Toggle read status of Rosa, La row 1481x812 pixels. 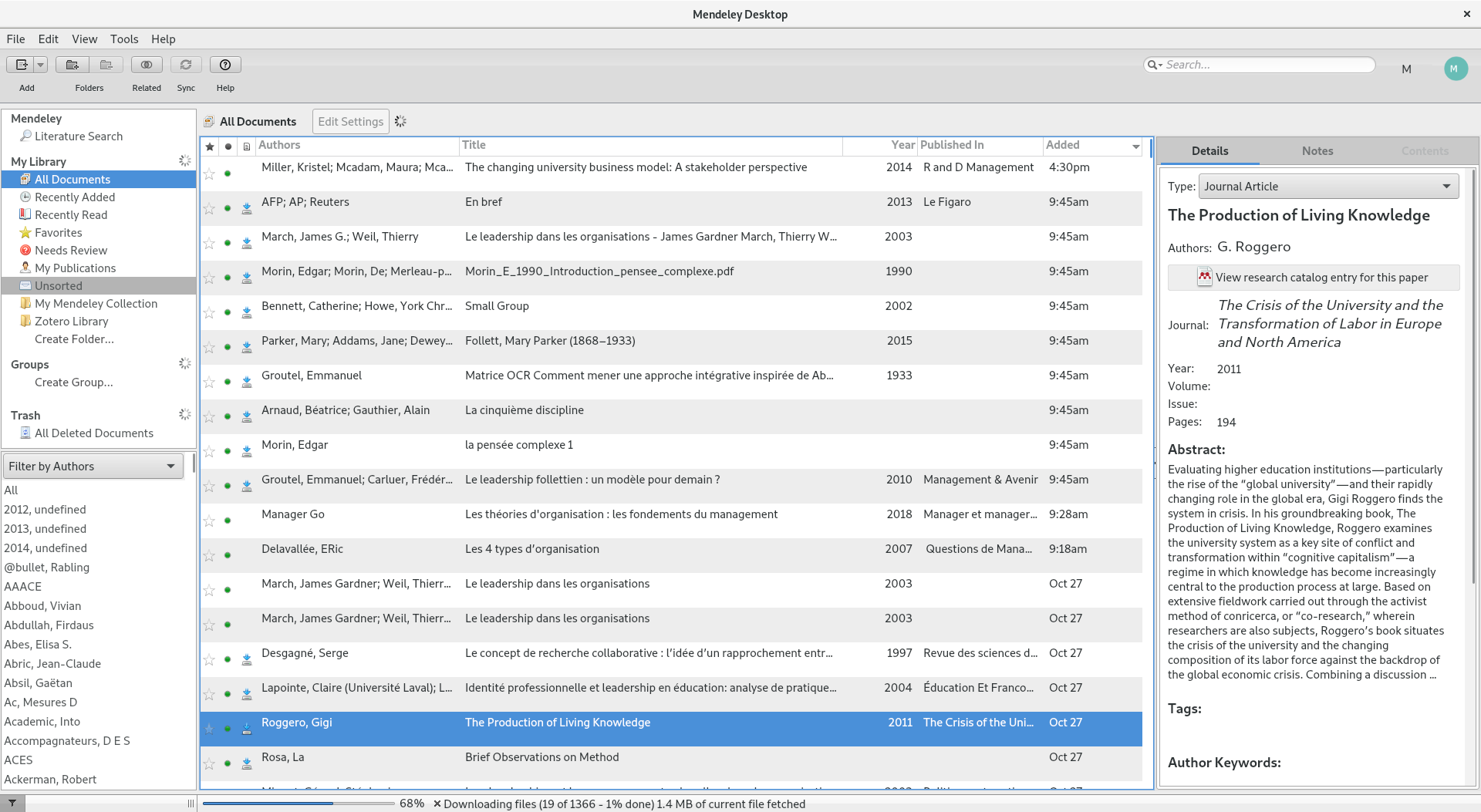[228, 763]
